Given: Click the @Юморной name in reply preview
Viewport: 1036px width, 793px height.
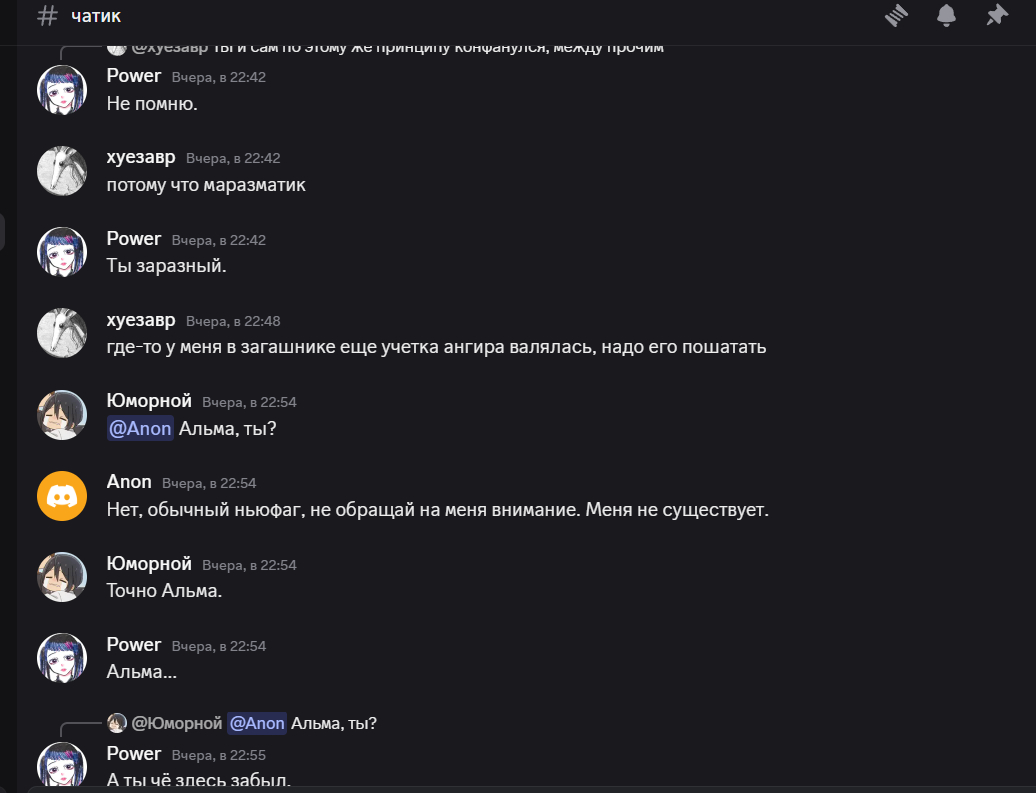Looking at the screenshot, I should coord(176,723).
